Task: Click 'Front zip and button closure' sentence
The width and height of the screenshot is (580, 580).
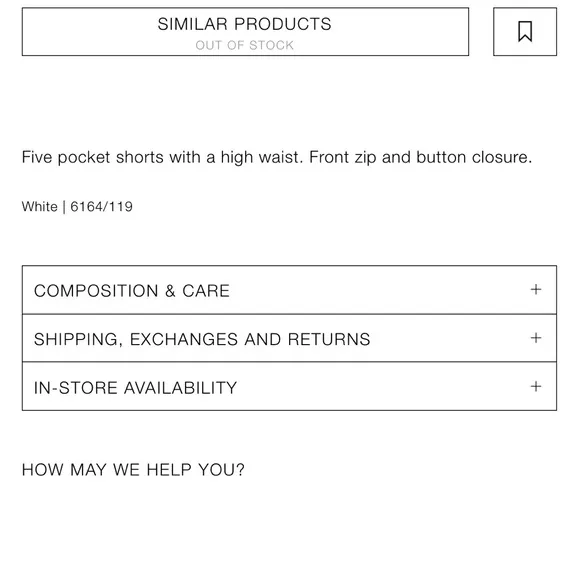Action: point(421,157)
